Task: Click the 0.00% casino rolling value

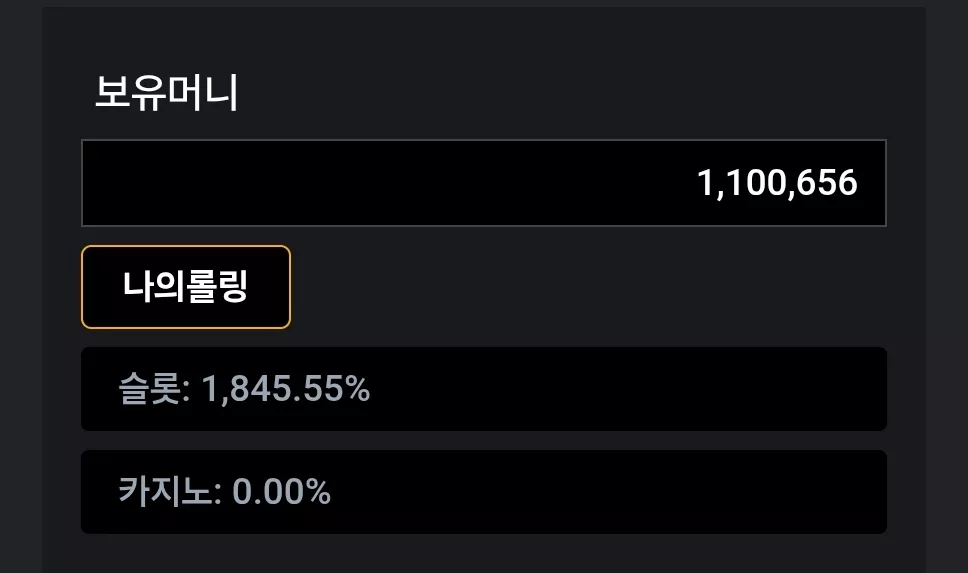Action: coord(282,492)
